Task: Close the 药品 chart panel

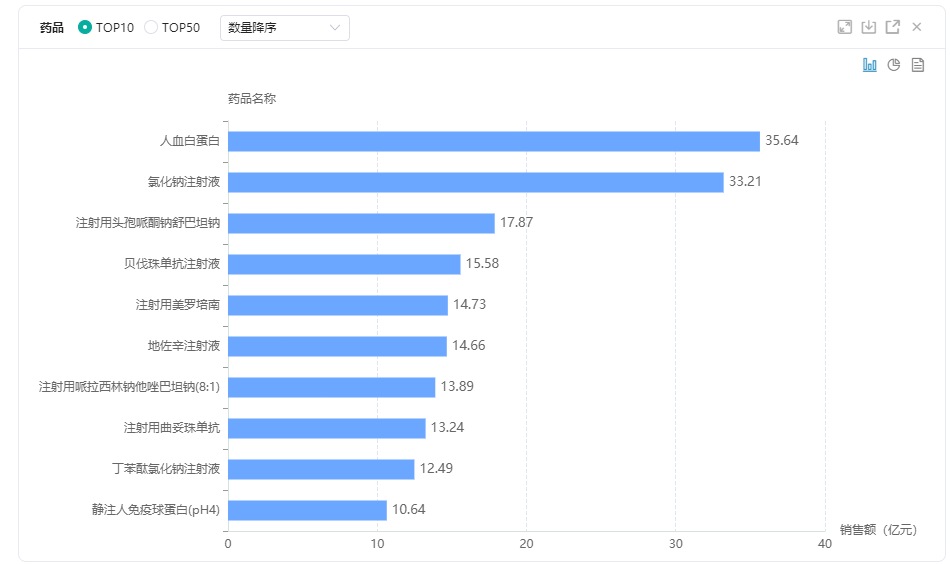Action: tap(917, 27)
